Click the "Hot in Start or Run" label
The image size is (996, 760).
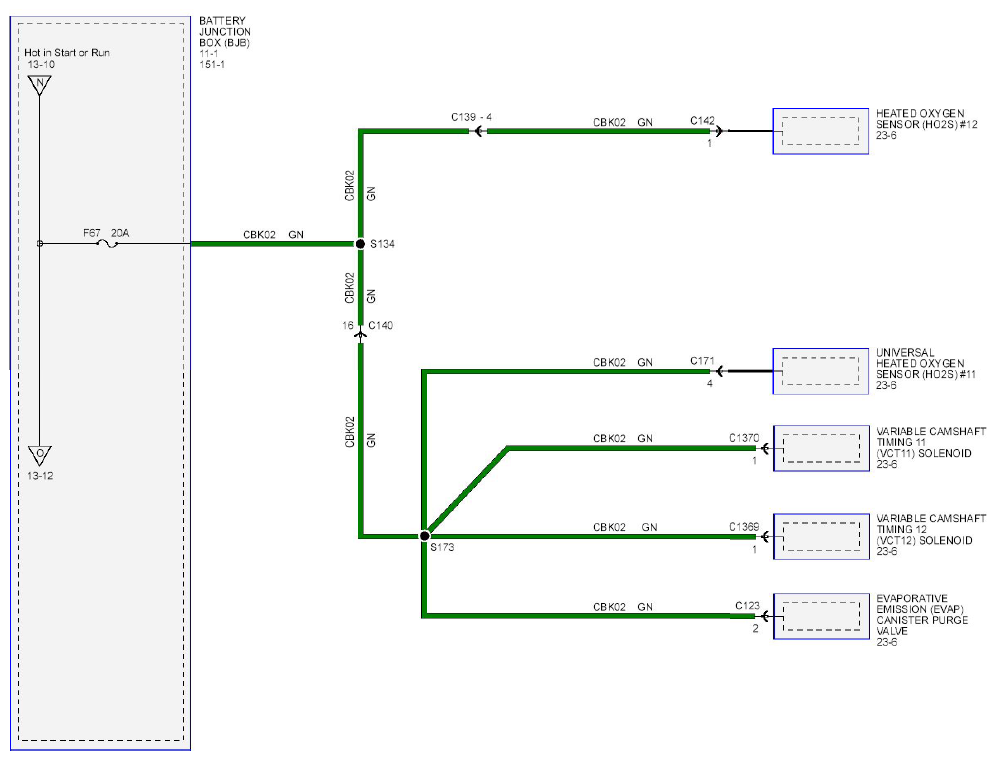click(67, 53)
